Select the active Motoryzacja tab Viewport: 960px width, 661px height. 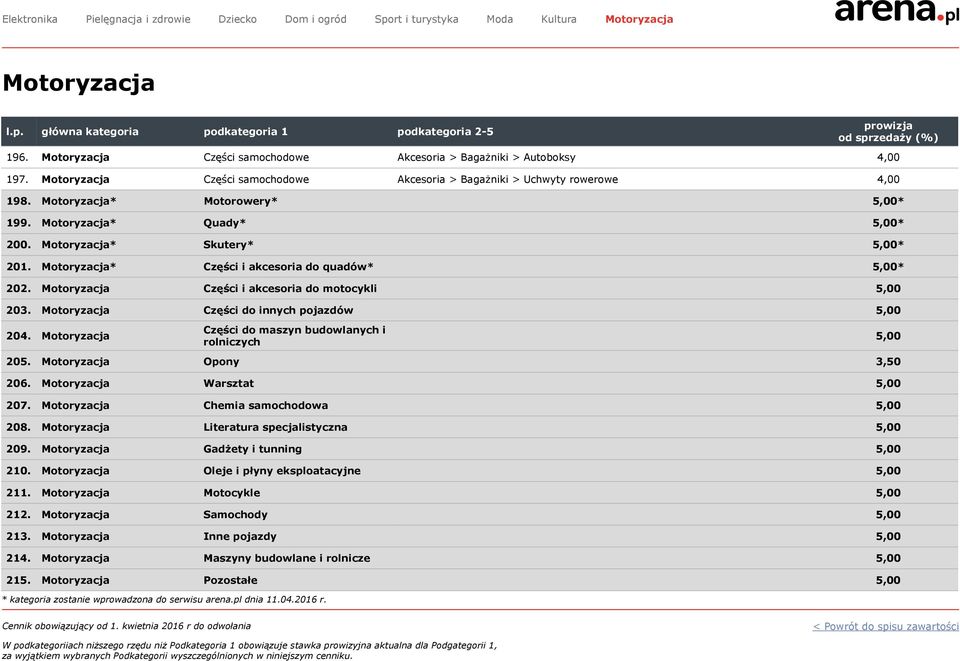639,19
